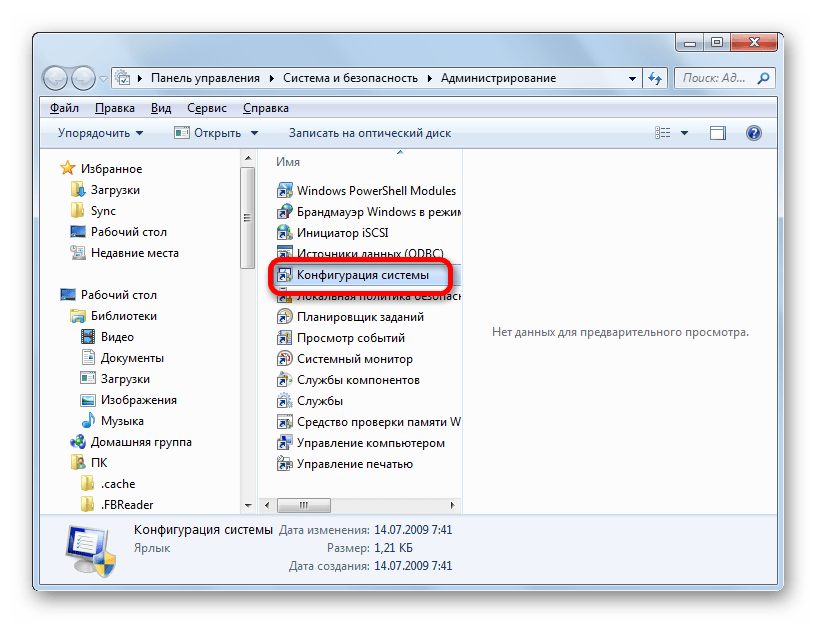Open the address bar history dropdown arrow
This screenshot has width=817, height=624.
632,78
